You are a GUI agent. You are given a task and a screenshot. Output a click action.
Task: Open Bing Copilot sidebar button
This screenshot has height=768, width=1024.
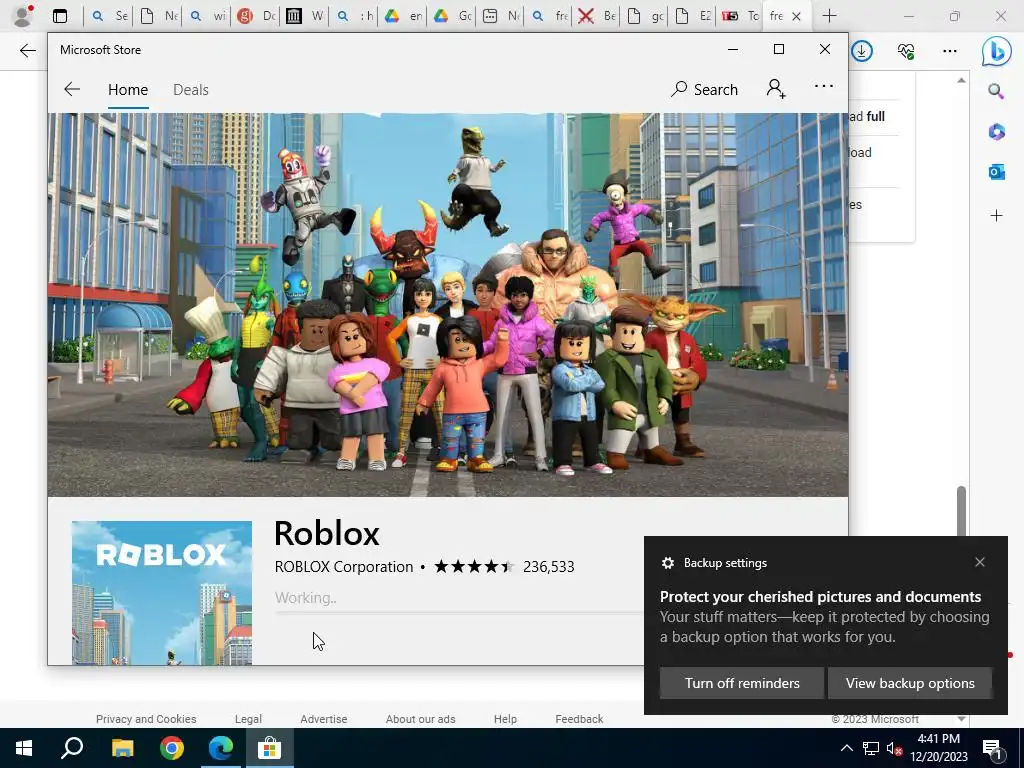[996, 52]
